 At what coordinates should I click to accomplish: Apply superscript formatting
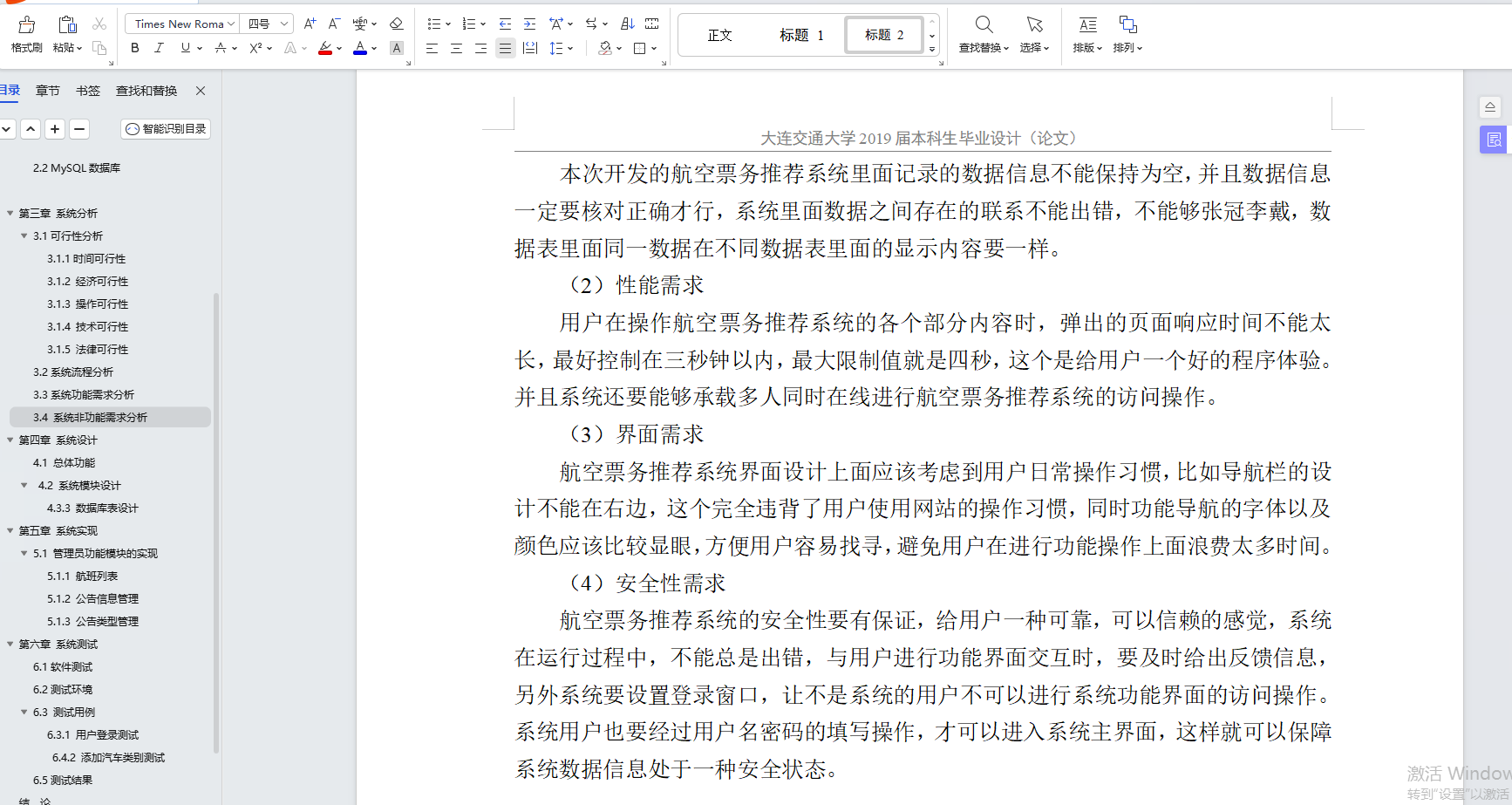(x=255, y=48)
